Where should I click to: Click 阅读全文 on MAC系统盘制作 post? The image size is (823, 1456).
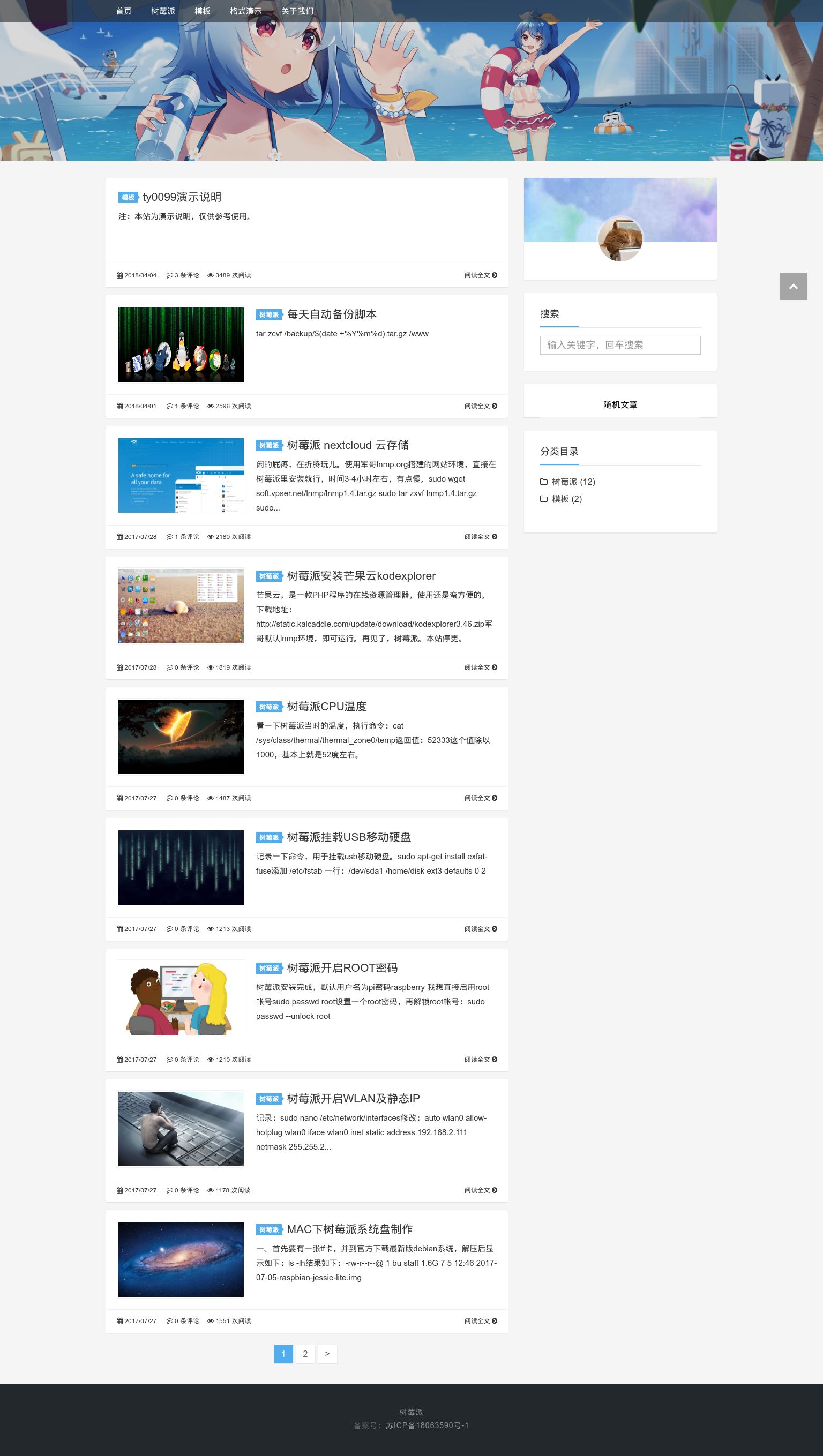tap(481, 1320)
